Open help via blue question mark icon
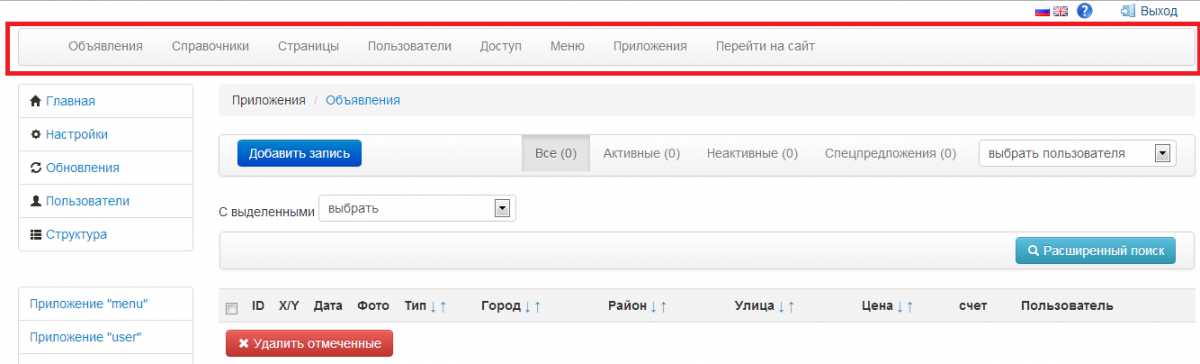Screen dimensions: 1200x364 1085,11
